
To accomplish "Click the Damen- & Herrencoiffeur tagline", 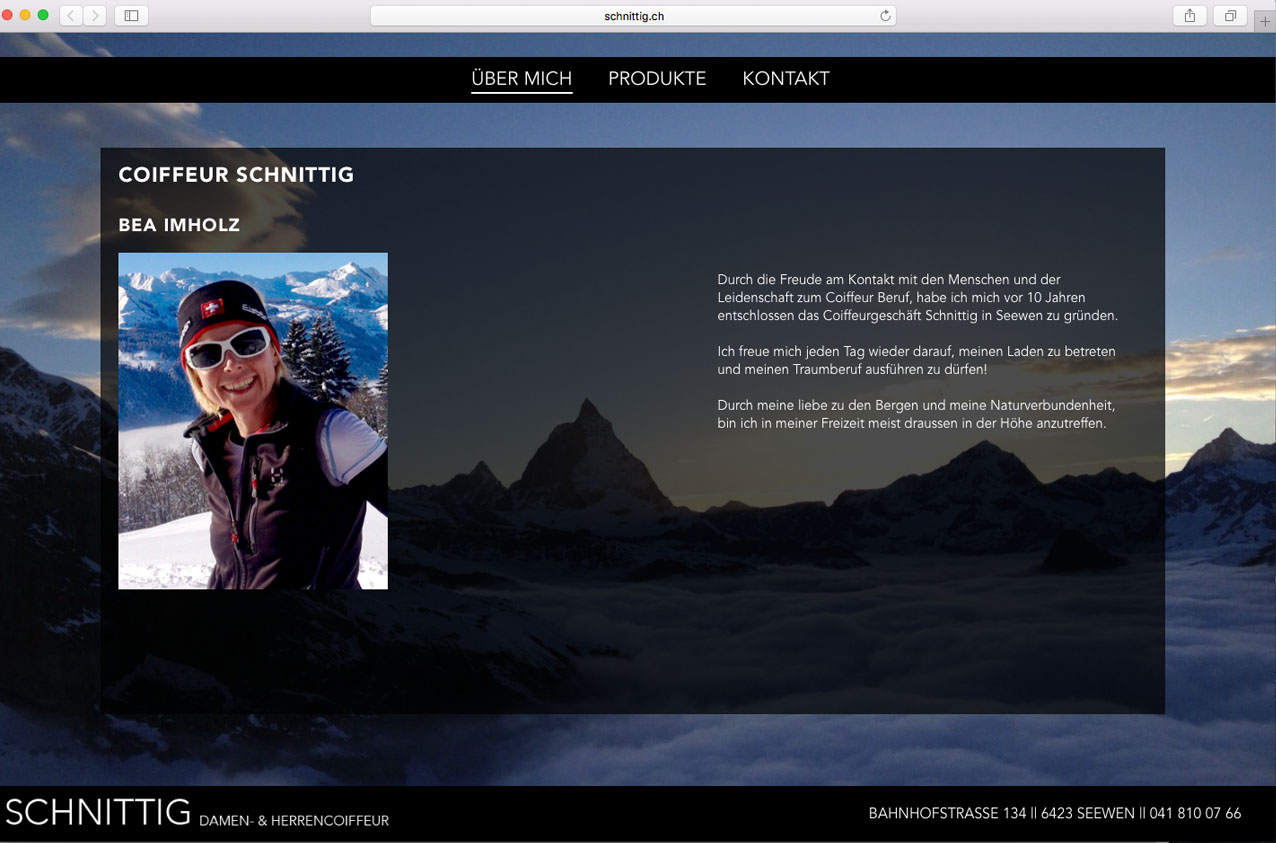I will coord(294,821).
